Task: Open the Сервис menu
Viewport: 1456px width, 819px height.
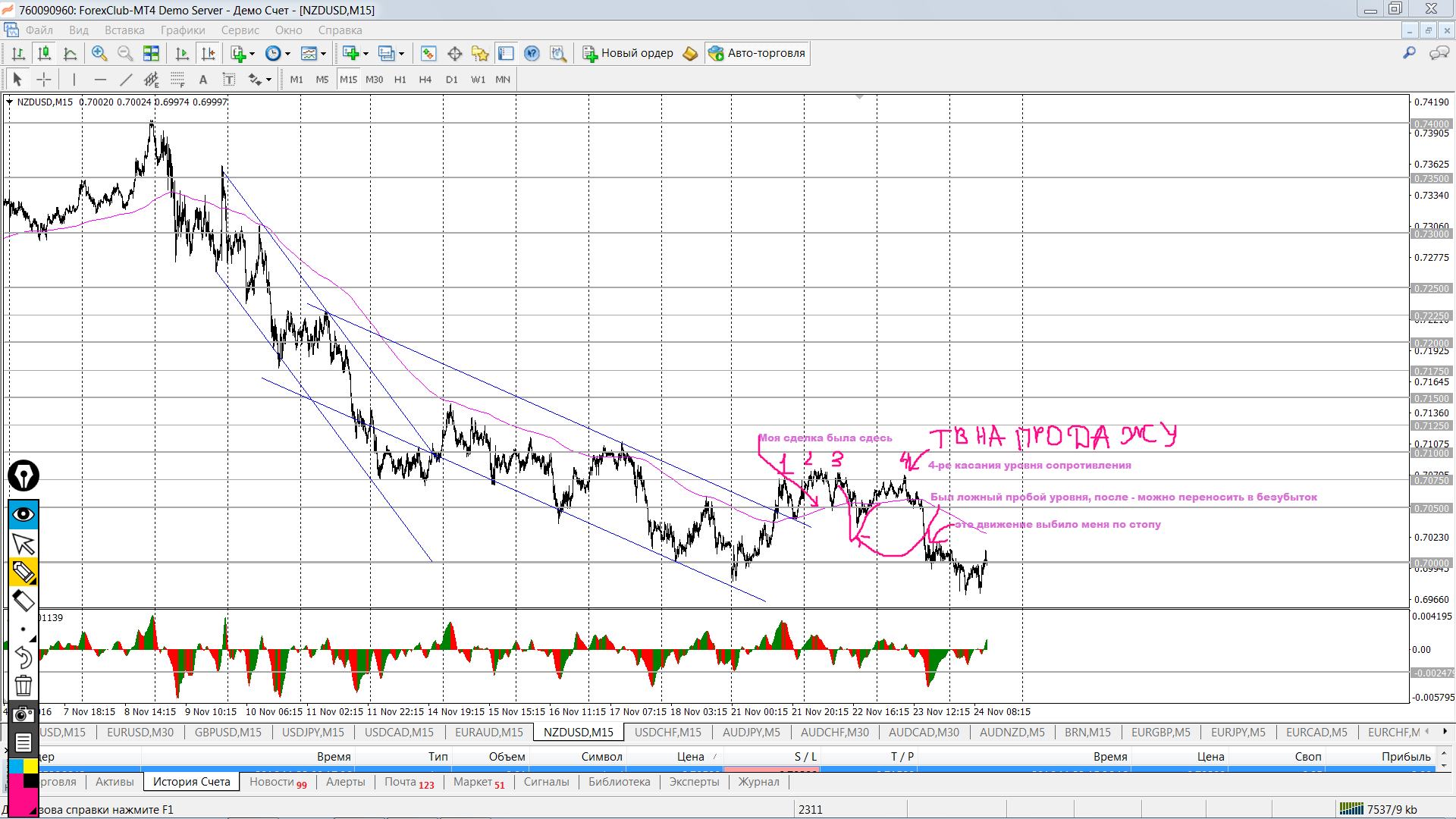Action: click(240, 30)
